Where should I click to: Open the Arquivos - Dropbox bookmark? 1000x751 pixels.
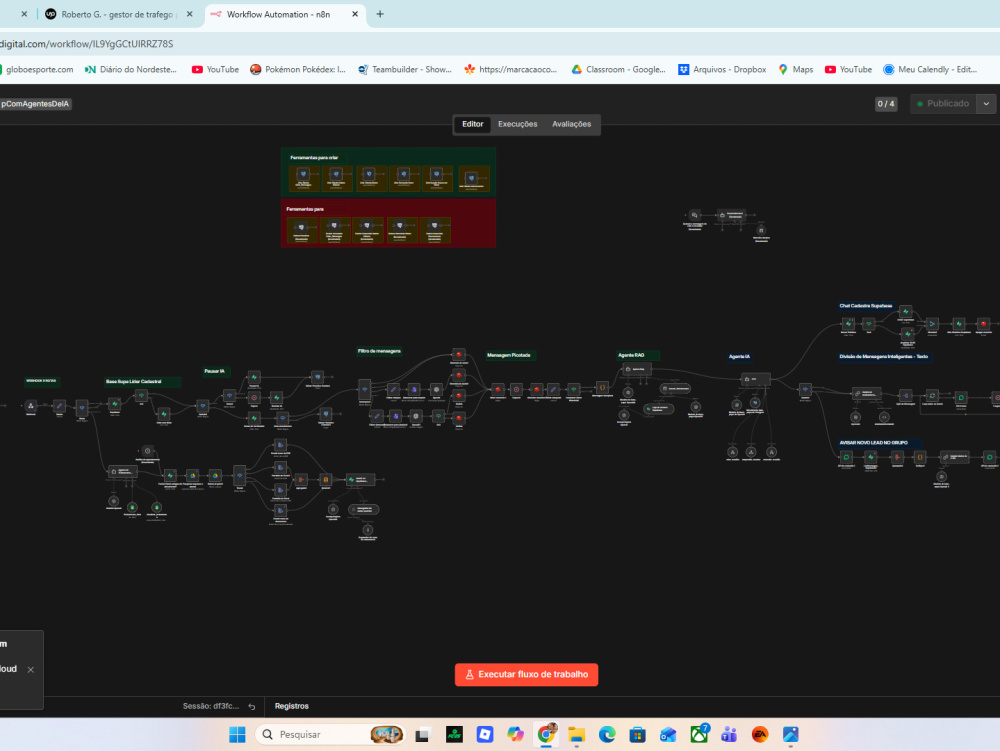pos(722,69)
